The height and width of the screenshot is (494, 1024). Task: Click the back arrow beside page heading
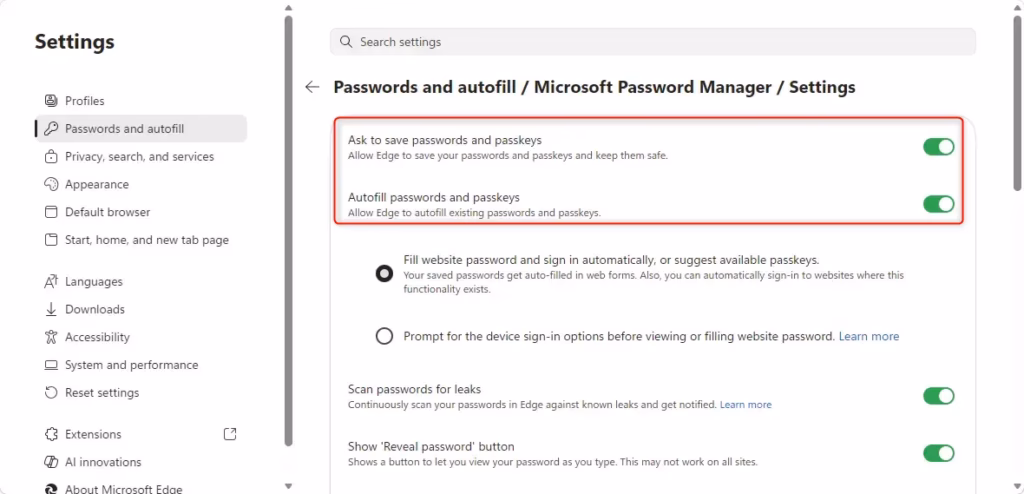point(312,87)
